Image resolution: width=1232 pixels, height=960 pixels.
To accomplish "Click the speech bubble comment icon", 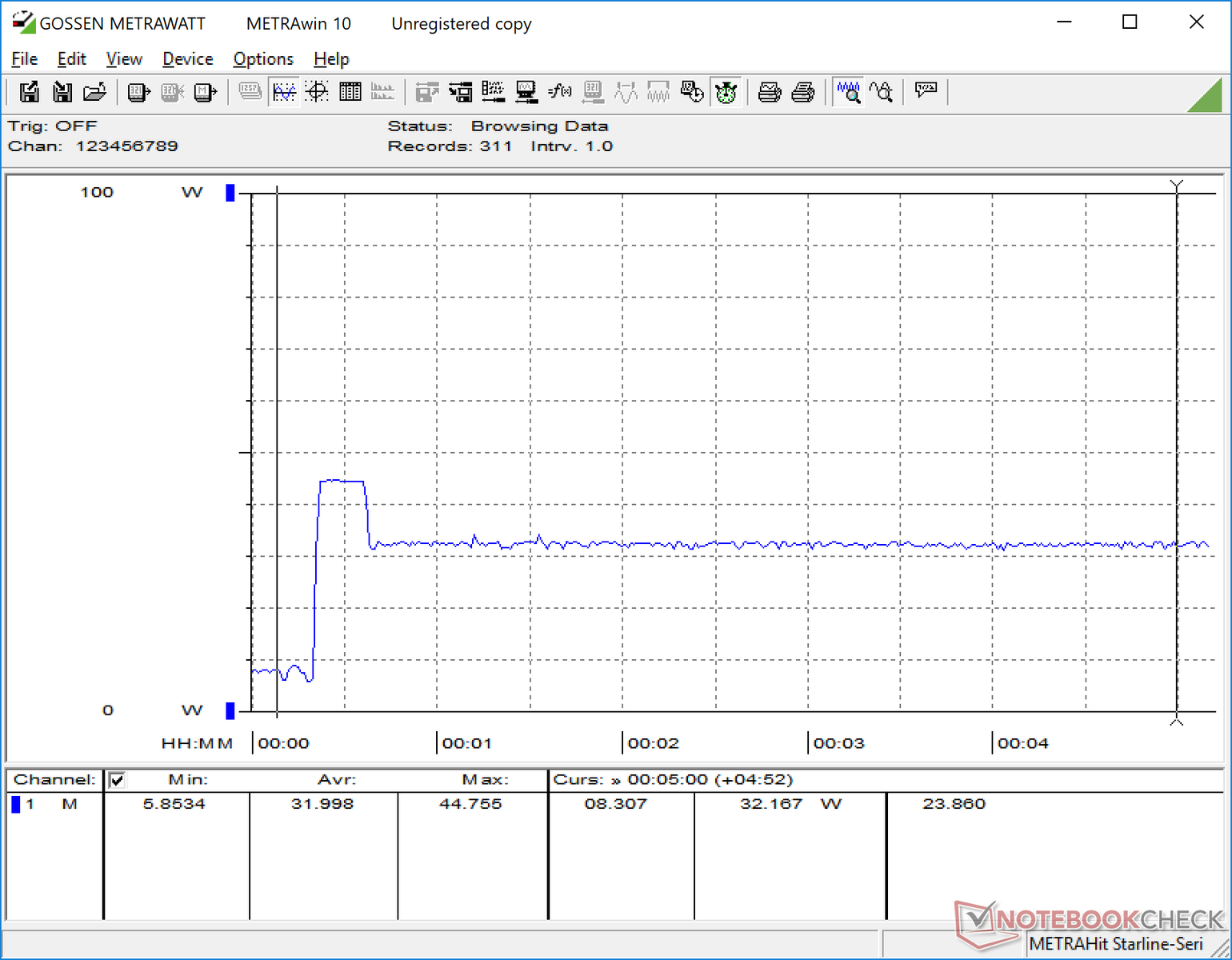I will tap(926, 90).
